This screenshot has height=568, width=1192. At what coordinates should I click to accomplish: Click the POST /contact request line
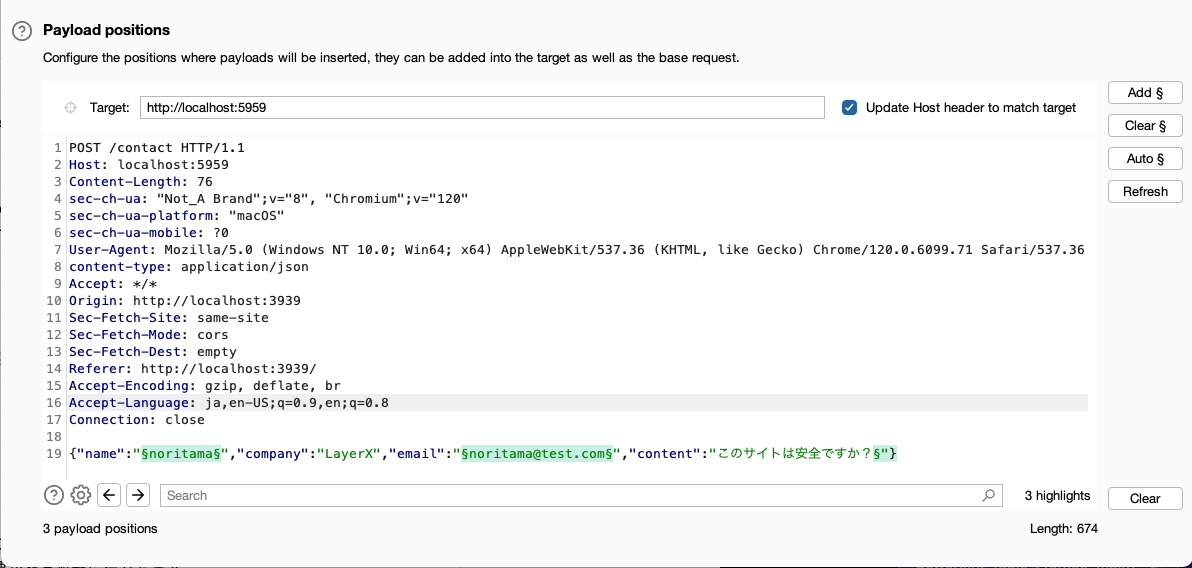click(x=157, y=148)
